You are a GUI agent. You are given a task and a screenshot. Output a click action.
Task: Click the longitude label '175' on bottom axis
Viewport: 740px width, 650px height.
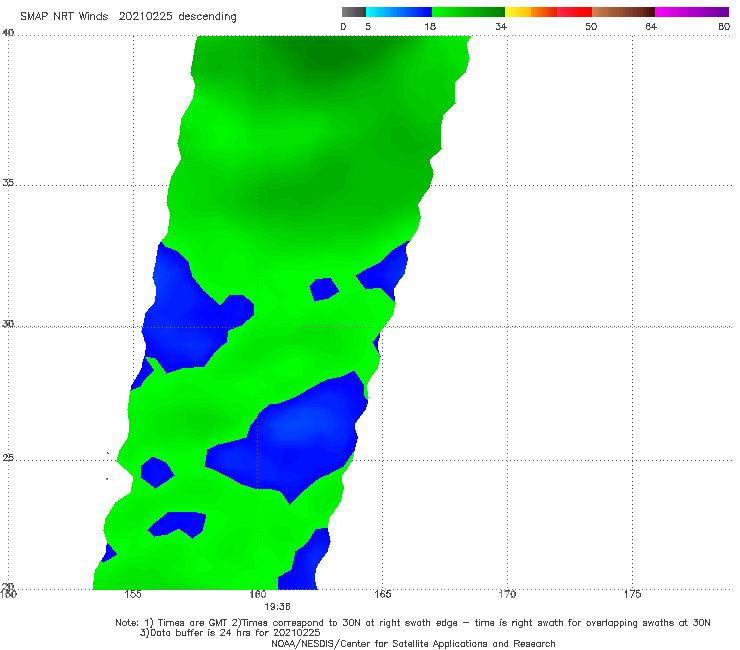point(632,594)
